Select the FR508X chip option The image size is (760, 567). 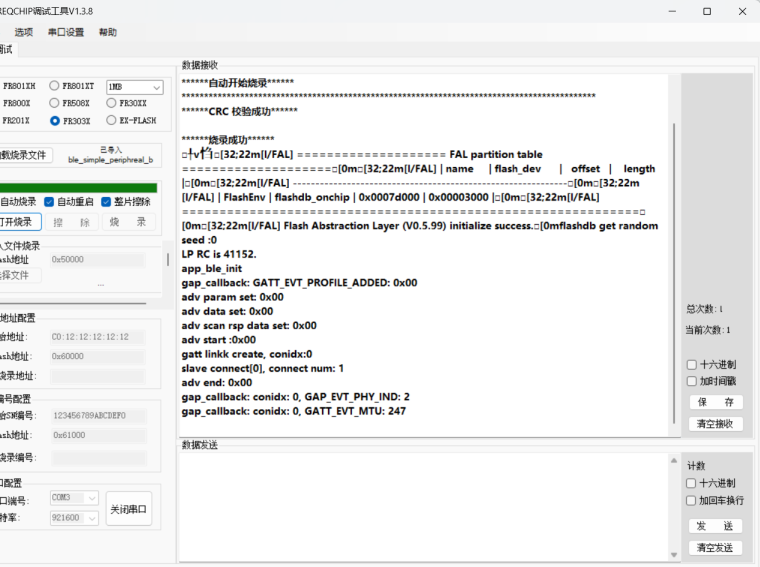tap(55, 103)
